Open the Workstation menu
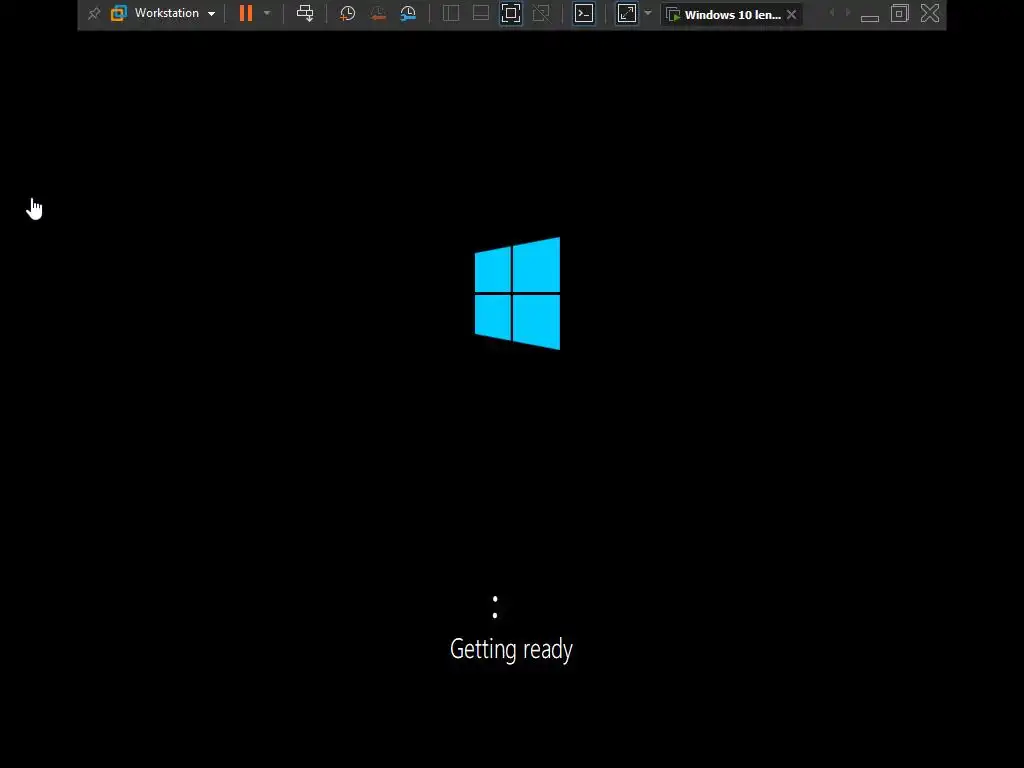 click(x=167, y=13)
